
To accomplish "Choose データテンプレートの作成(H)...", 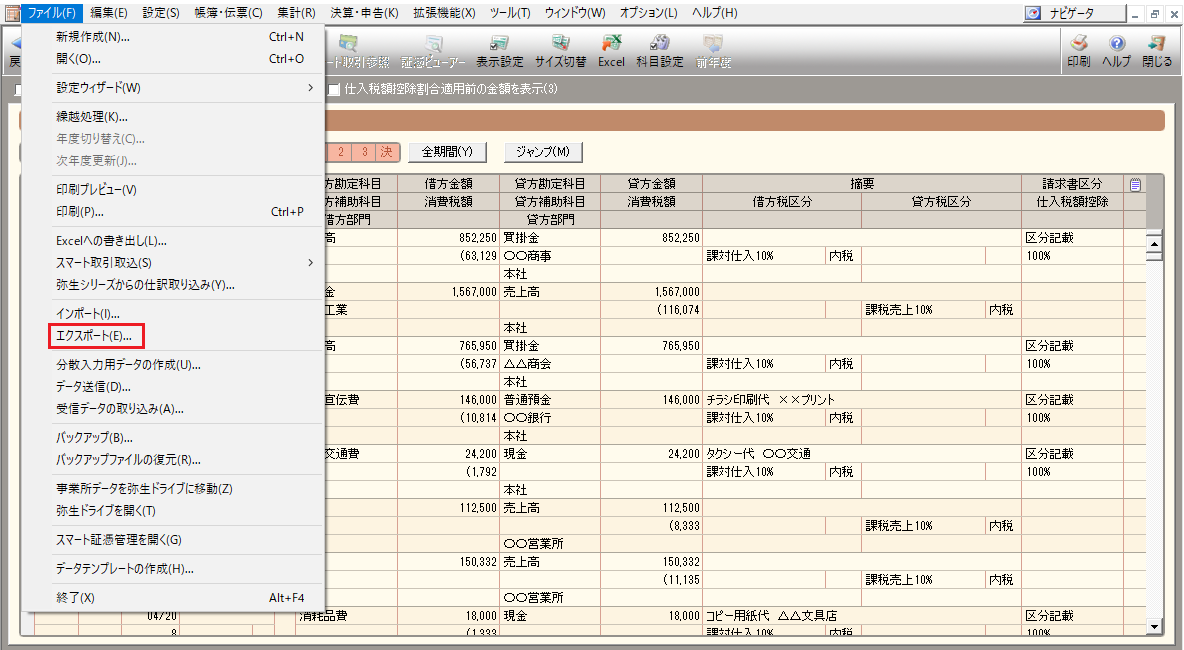I will pyautogui.click(x=187, y=568).
